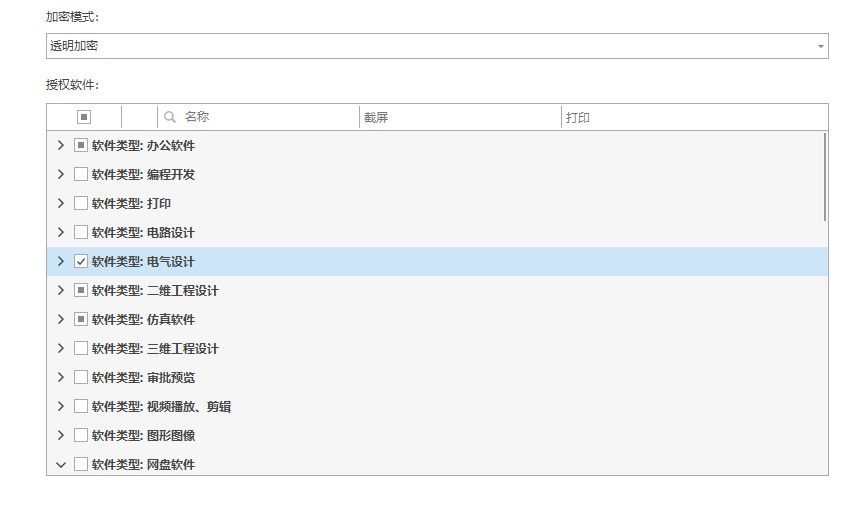Expand the 电气设计 software type row
This screenshot has height=520, width=867.
point(61,261)
